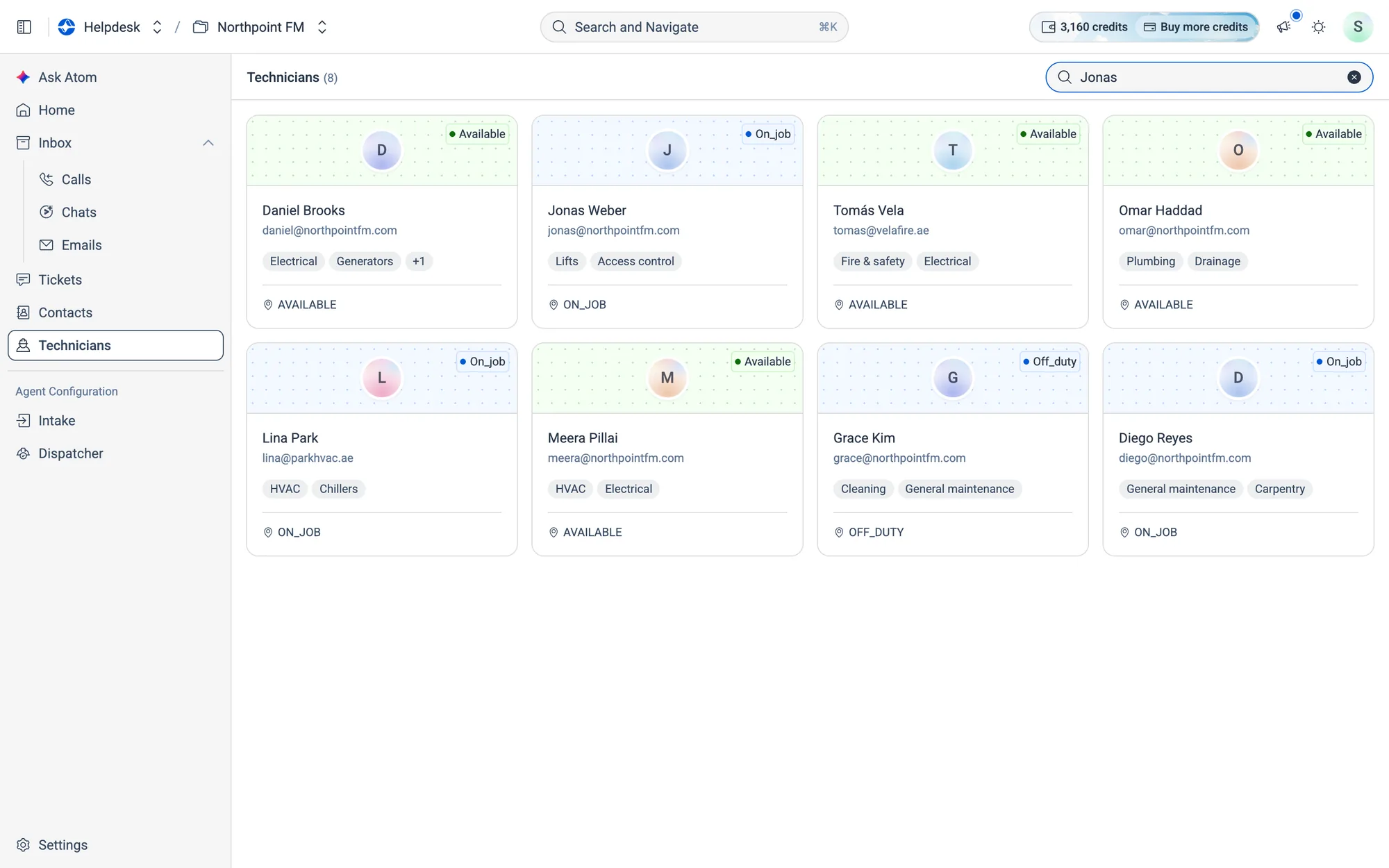Click Carpentry tag on Diego Reyes
The image size is (1389, 868).
point(1279,489)
